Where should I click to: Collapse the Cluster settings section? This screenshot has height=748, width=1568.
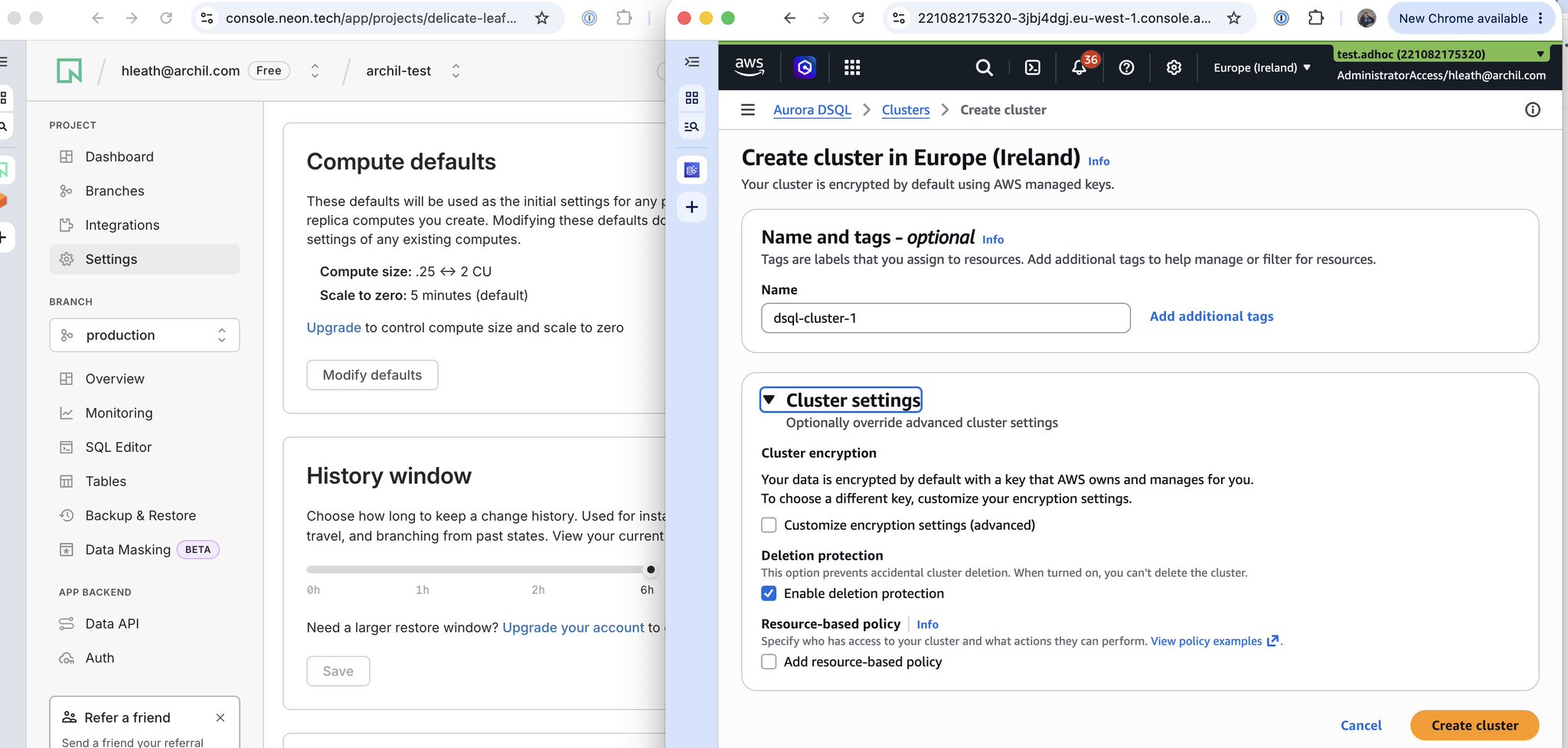(841, 400)
